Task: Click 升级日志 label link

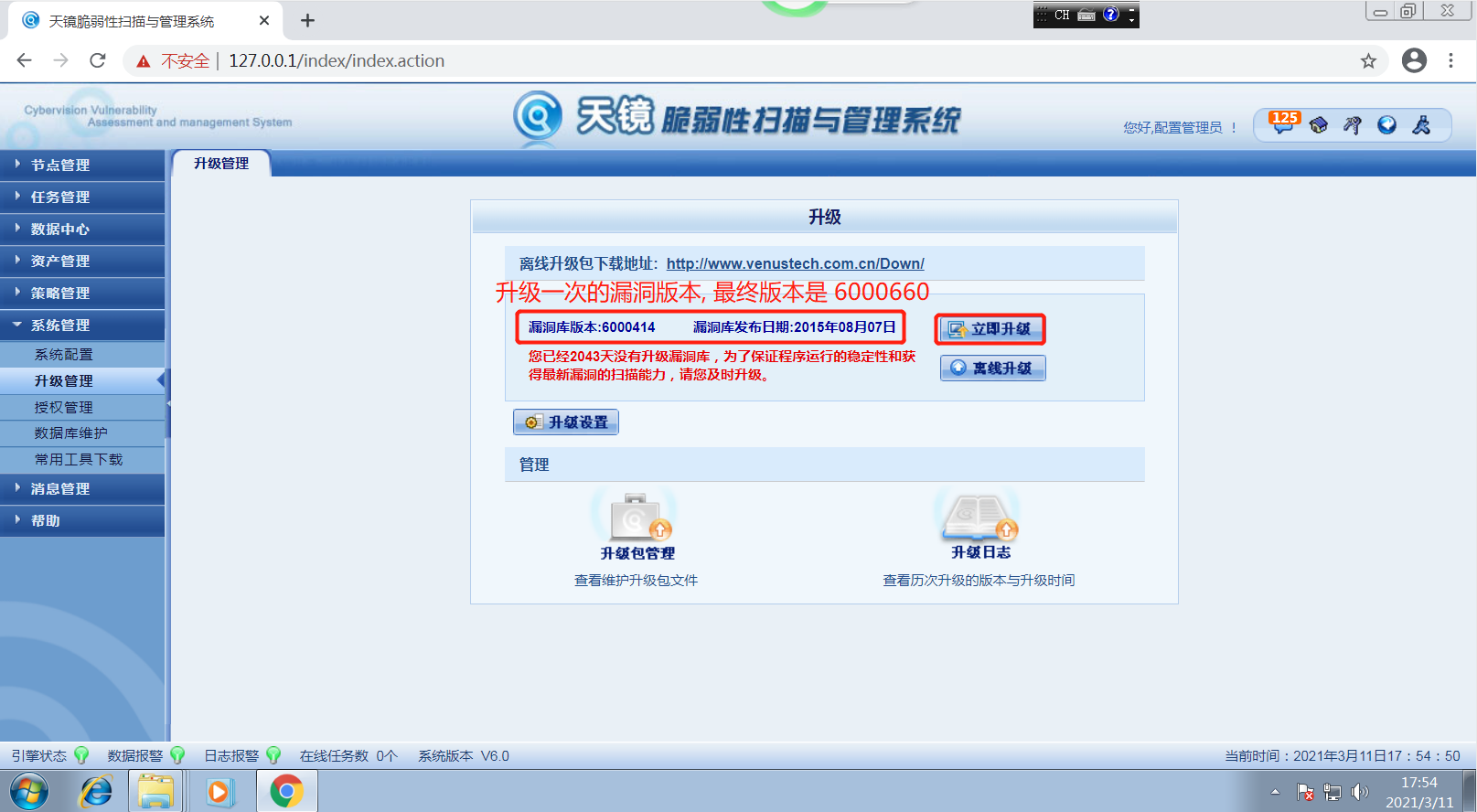Action: coord(980,552)
